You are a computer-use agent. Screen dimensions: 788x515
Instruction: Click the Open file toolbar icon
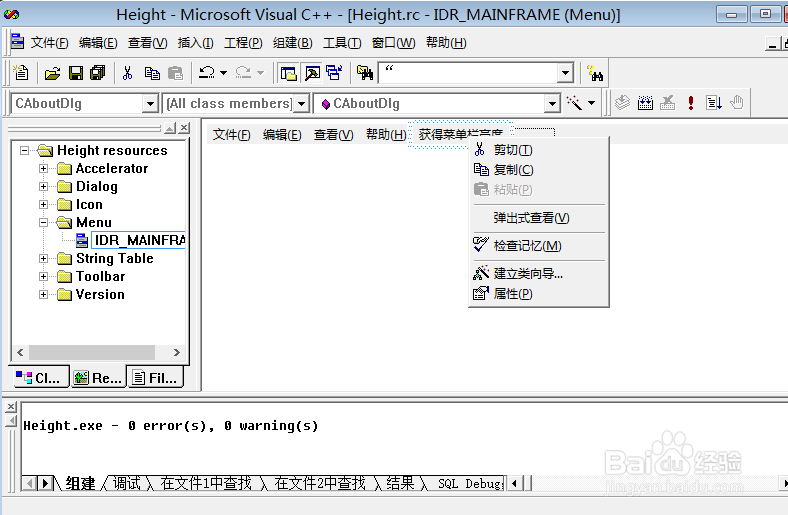(x=52, y=73)
